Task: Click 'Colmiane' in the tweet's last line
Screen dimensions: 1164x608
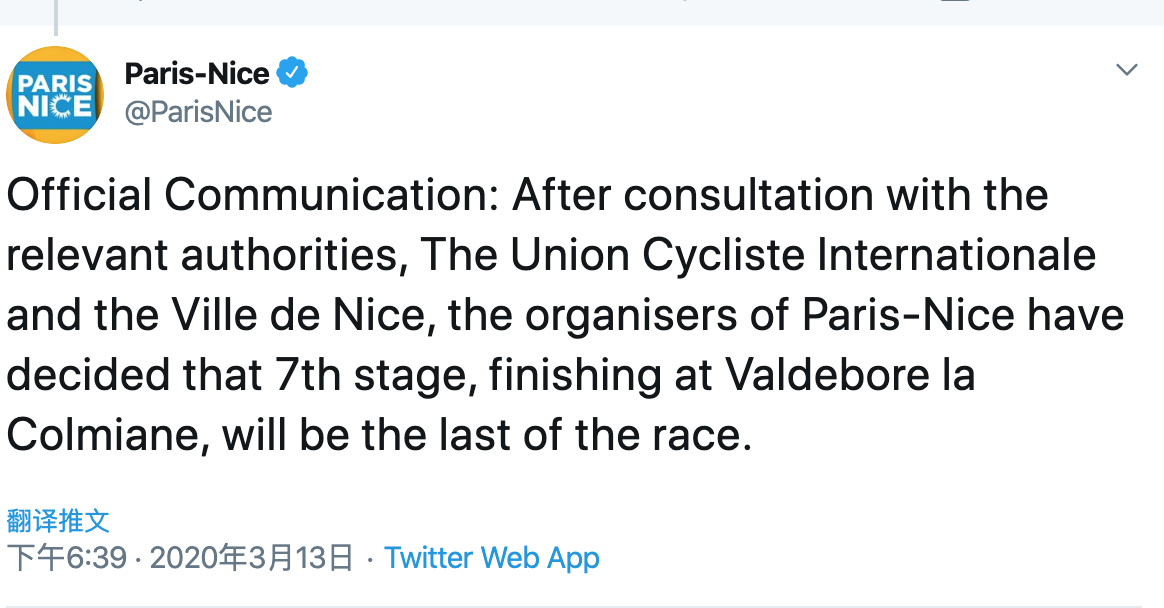Action: 103,434
